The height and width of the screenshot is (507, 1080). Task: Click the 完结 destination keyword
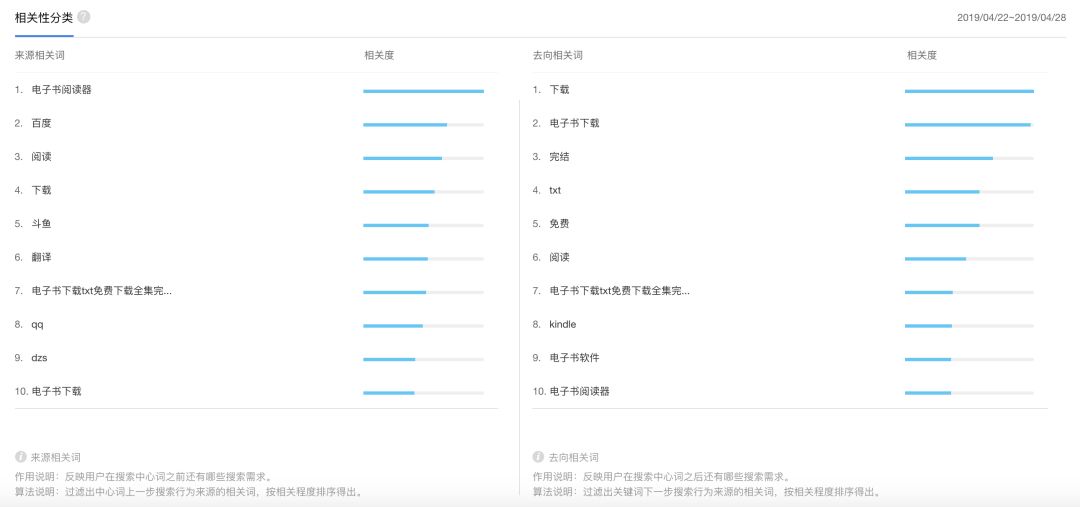[x=559, y=157]
